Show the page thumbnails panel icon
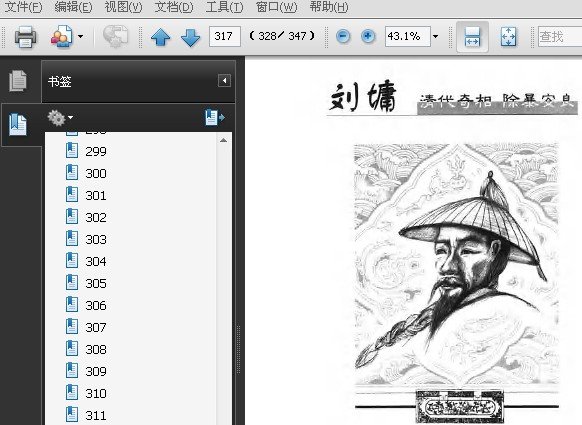582x425 pixels. tap(18, 81)
